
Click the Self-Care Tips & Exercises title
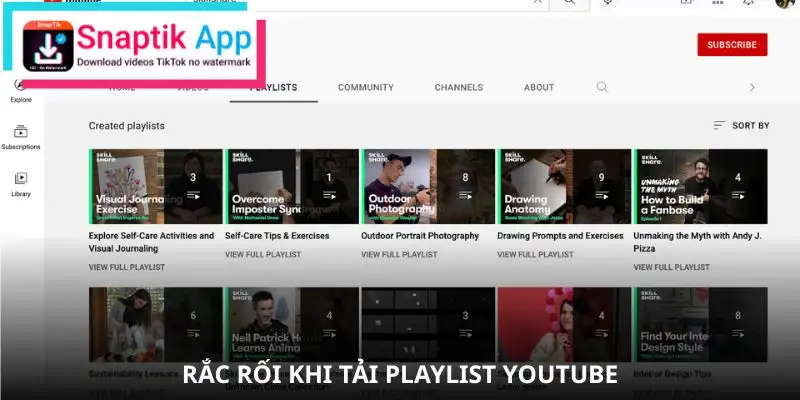click(x=277, y=236)
